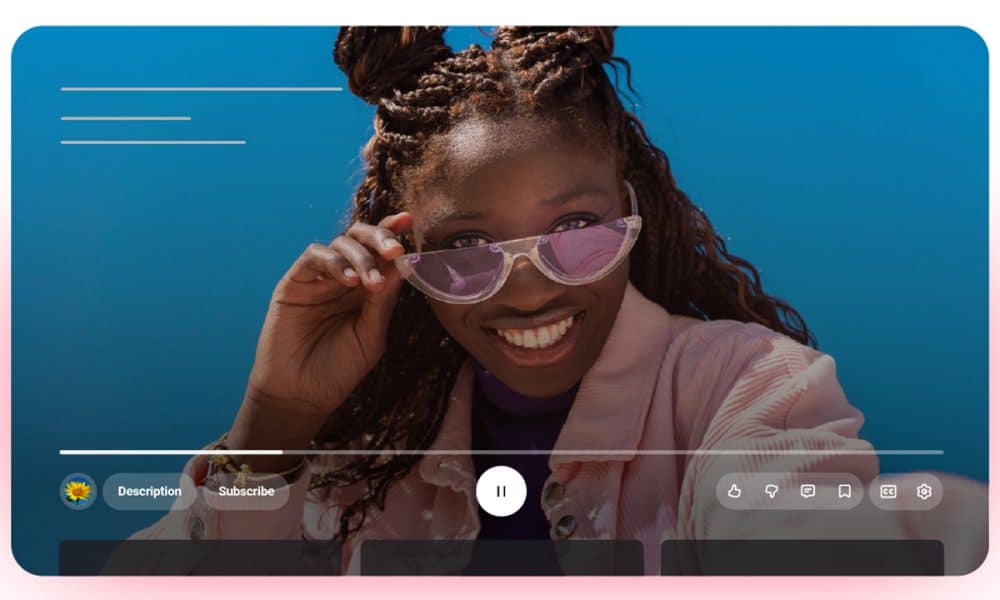Open the Description panel
1000x600 pixels.
[x=149, y=491]
